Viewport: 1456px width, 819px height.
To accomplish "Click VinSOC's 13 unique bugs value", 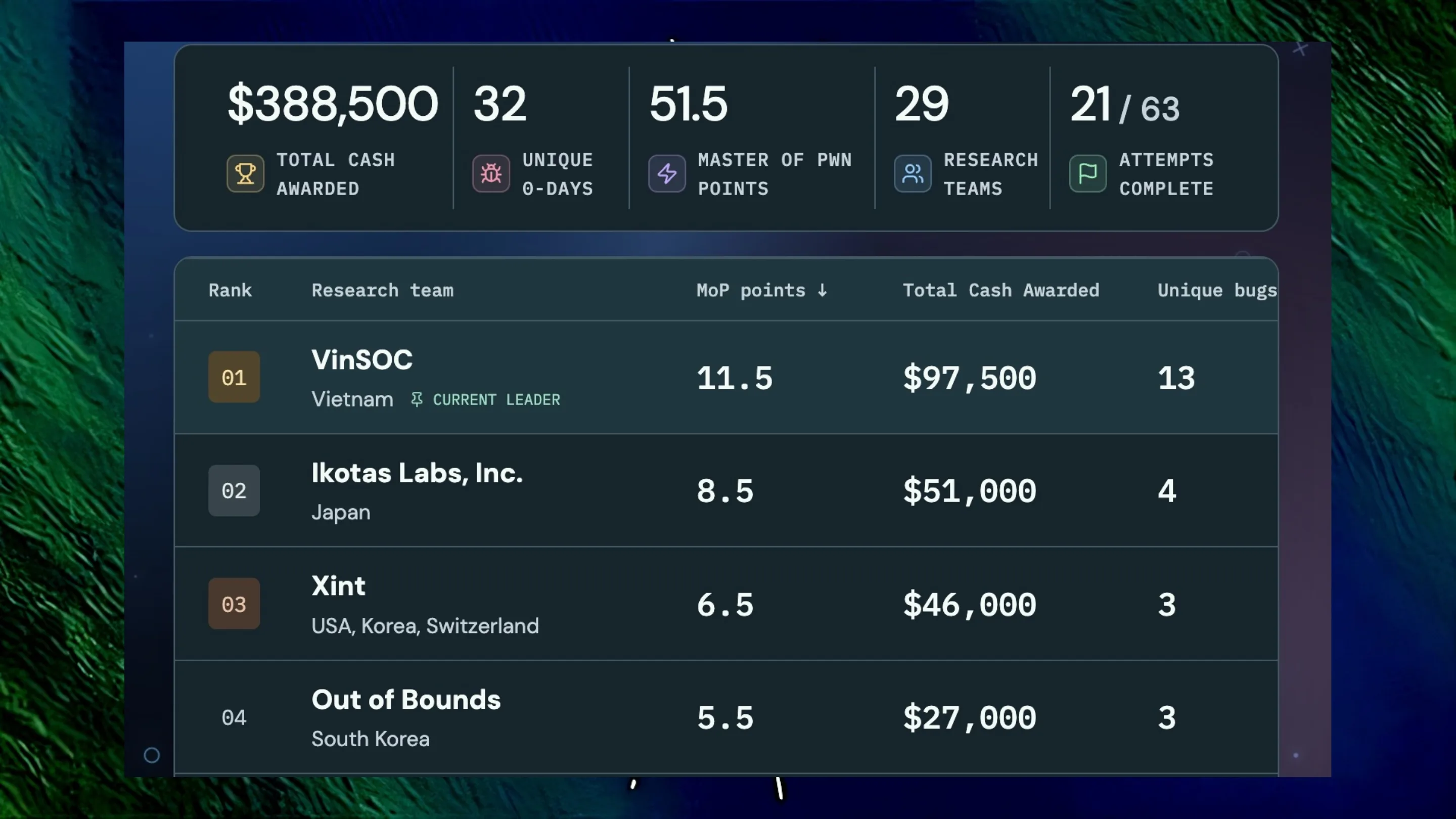I will click(x=1176, y=378).
